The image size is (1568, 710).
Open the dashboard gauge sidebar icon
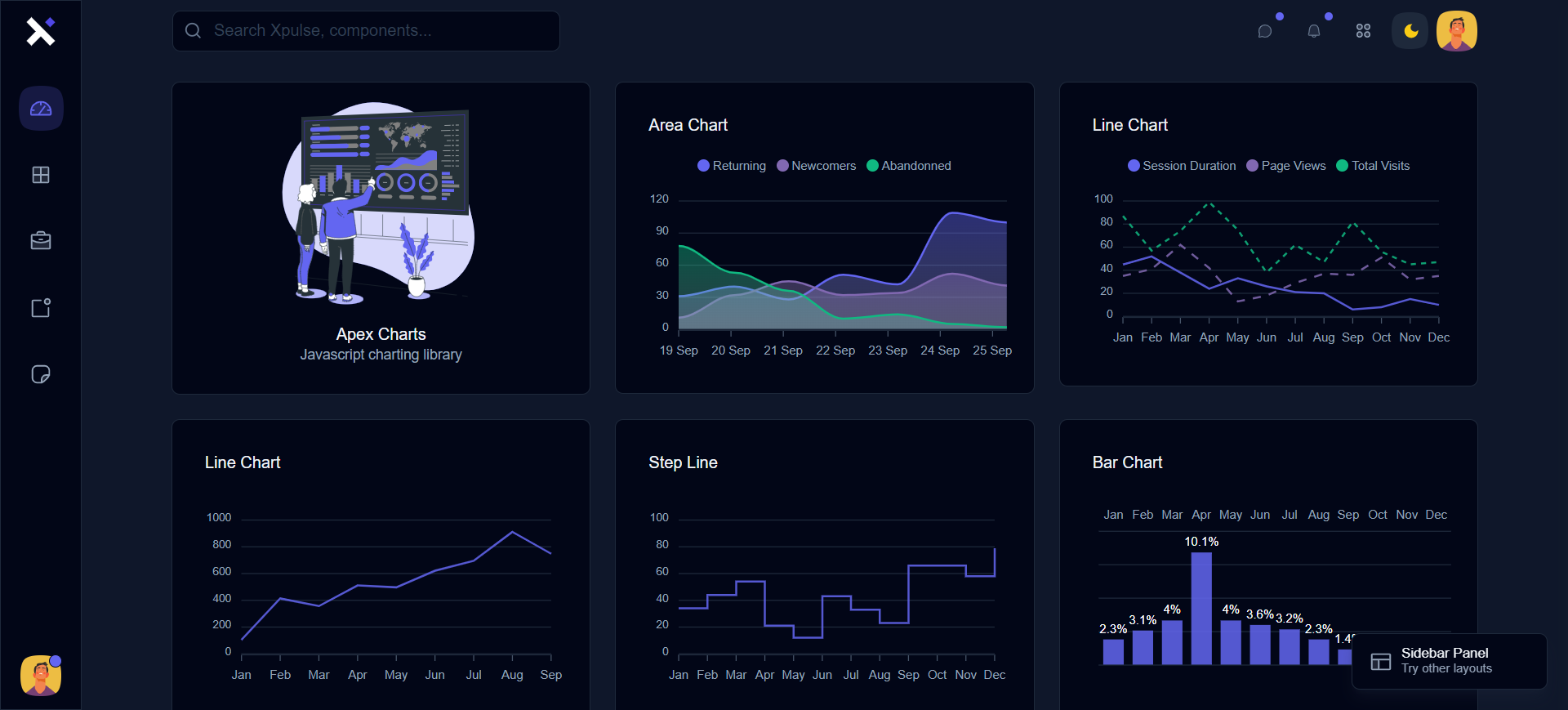tap(41, 109)
